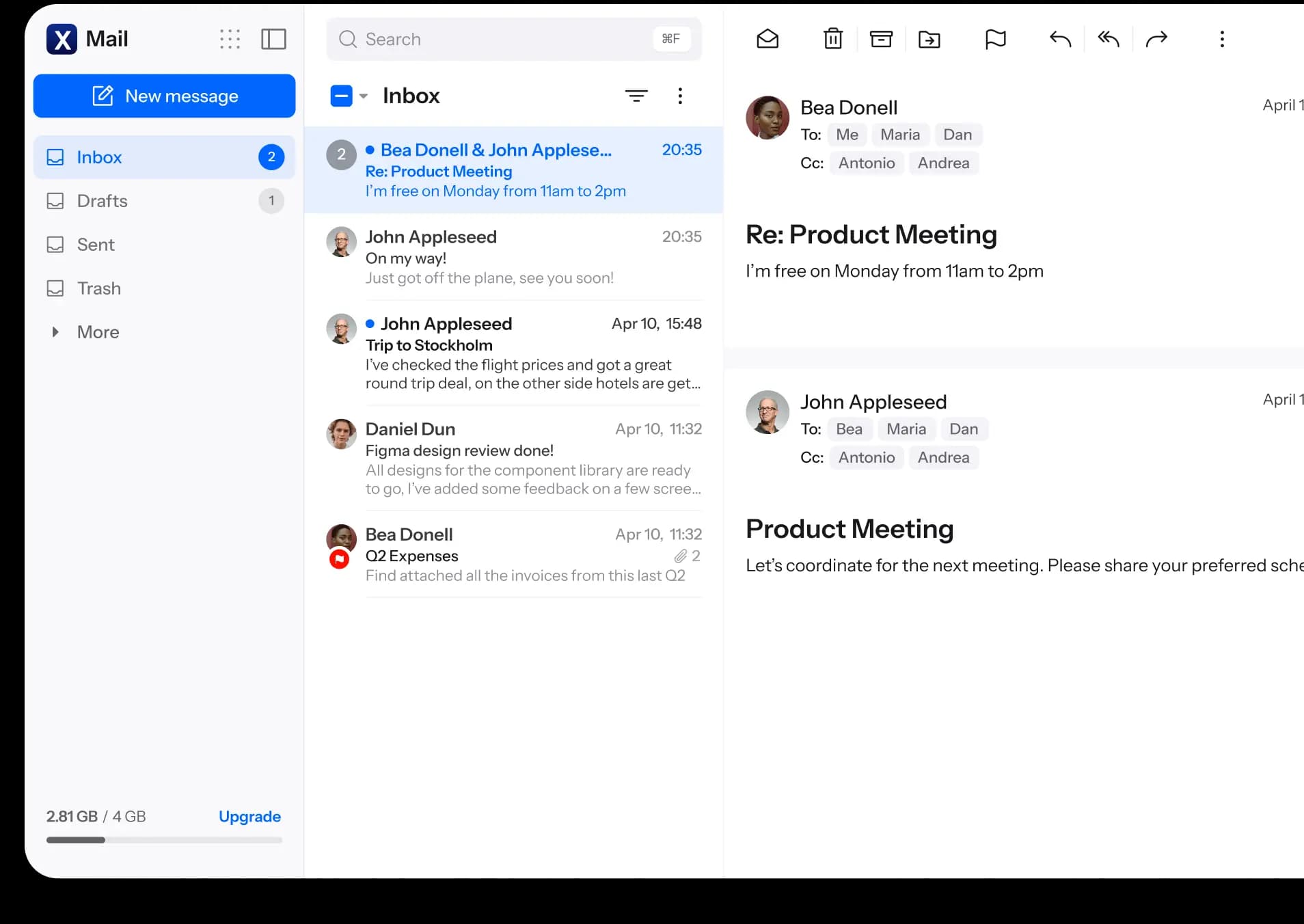The image size is (1304, 924).
Task: Click the Inbox unread count badge
Action: (x=271, y=157)
